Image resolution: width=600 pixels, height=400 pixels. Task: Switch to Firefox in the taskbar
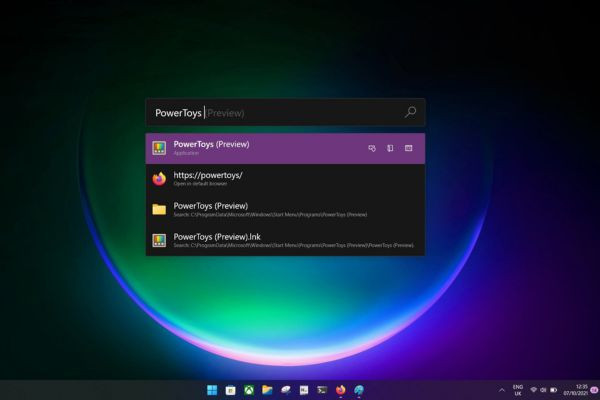341,390
